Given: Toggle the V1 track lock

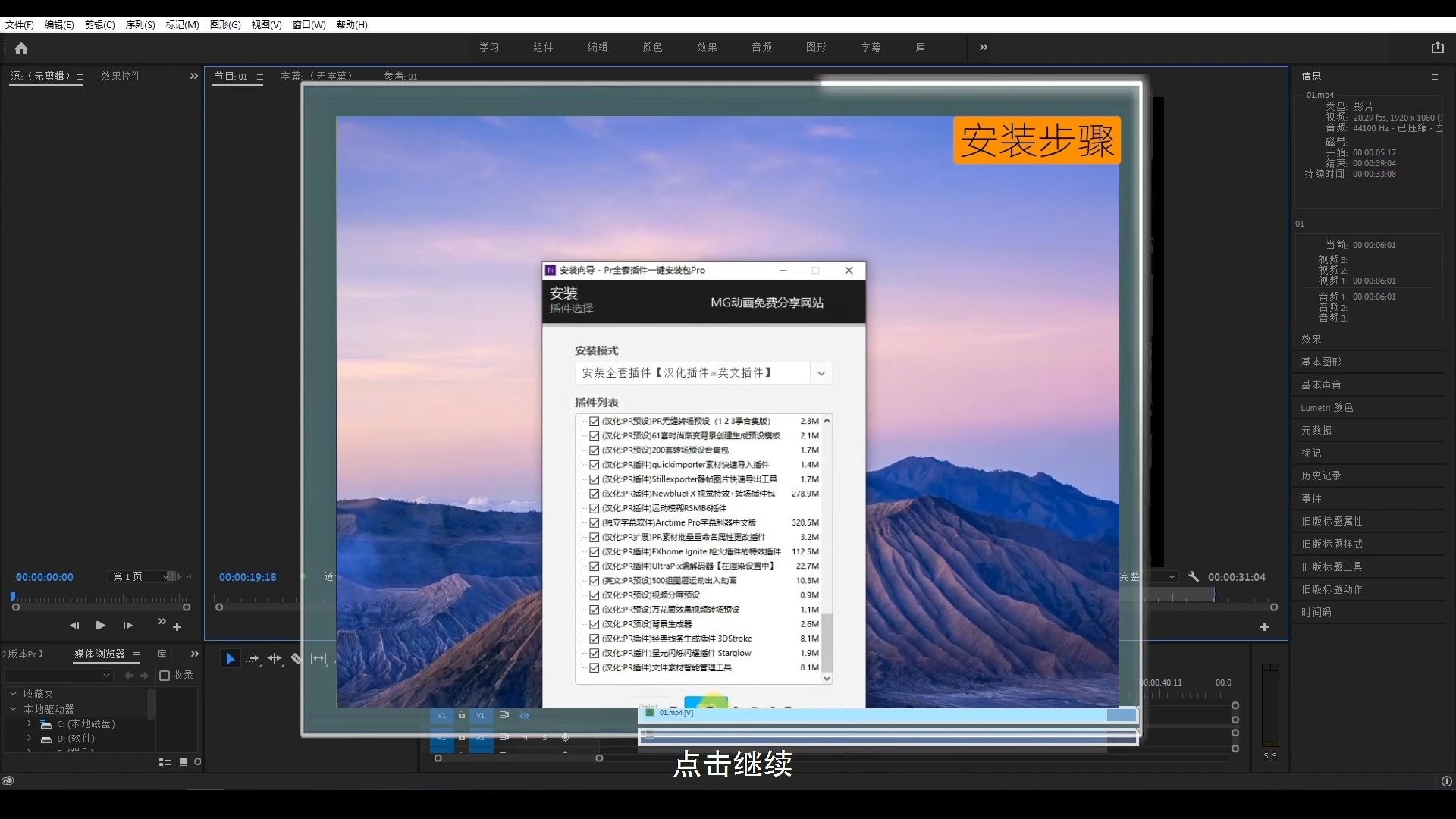Looking at the screenshot, I should [x=461, y=715].
